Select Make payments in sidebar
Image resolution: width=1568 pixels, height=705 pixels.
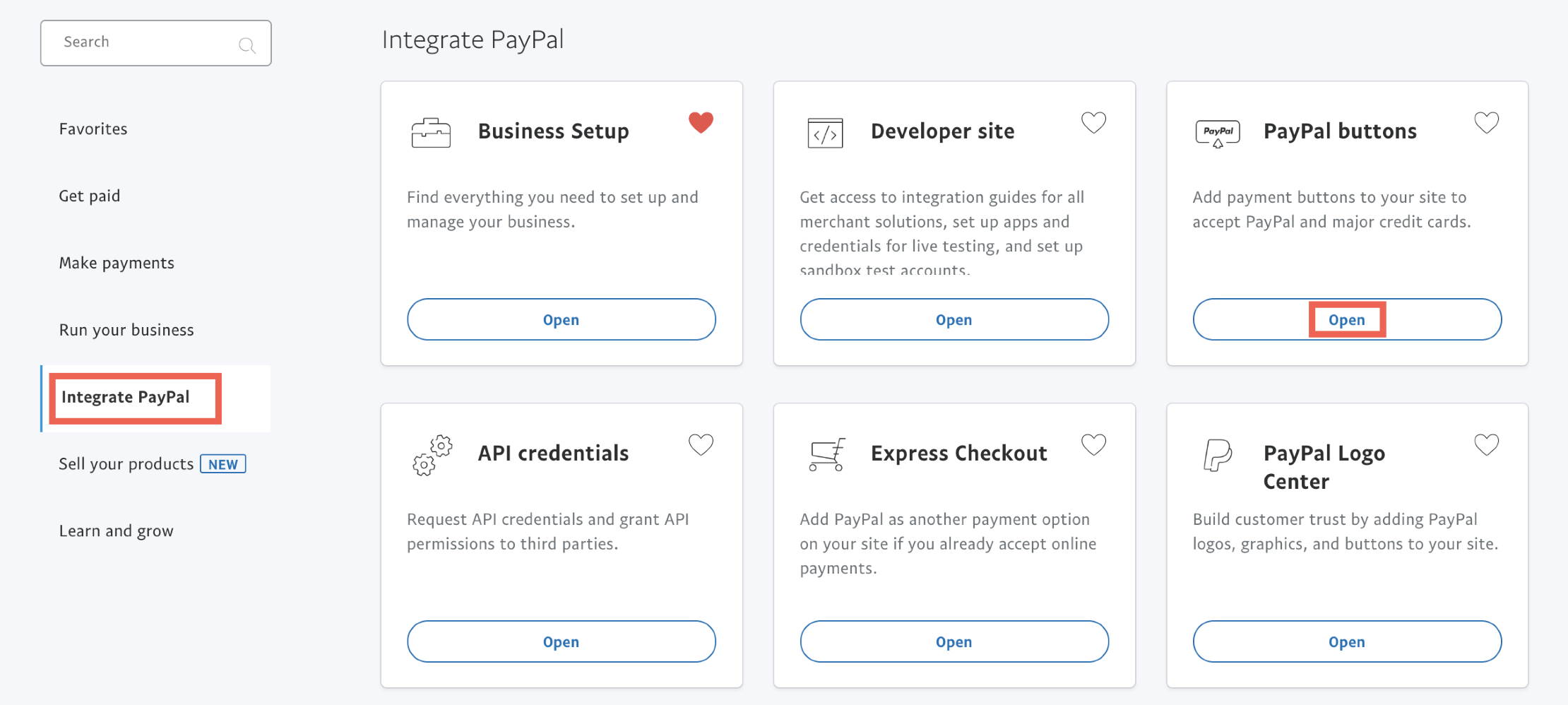coord(117,263)
